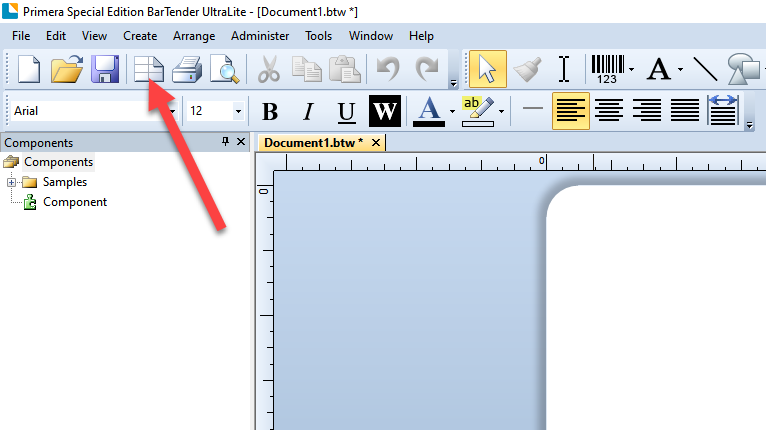Select the pointer selection tool
The width and height of the screenshot is (766, 430).
[487, 69]
